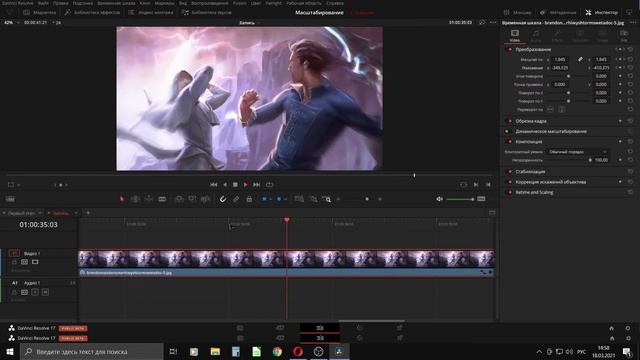The height and width of the screenshot is (360, 640).
Task: Switch to Inspector File tab
Action: pos(624,36)
